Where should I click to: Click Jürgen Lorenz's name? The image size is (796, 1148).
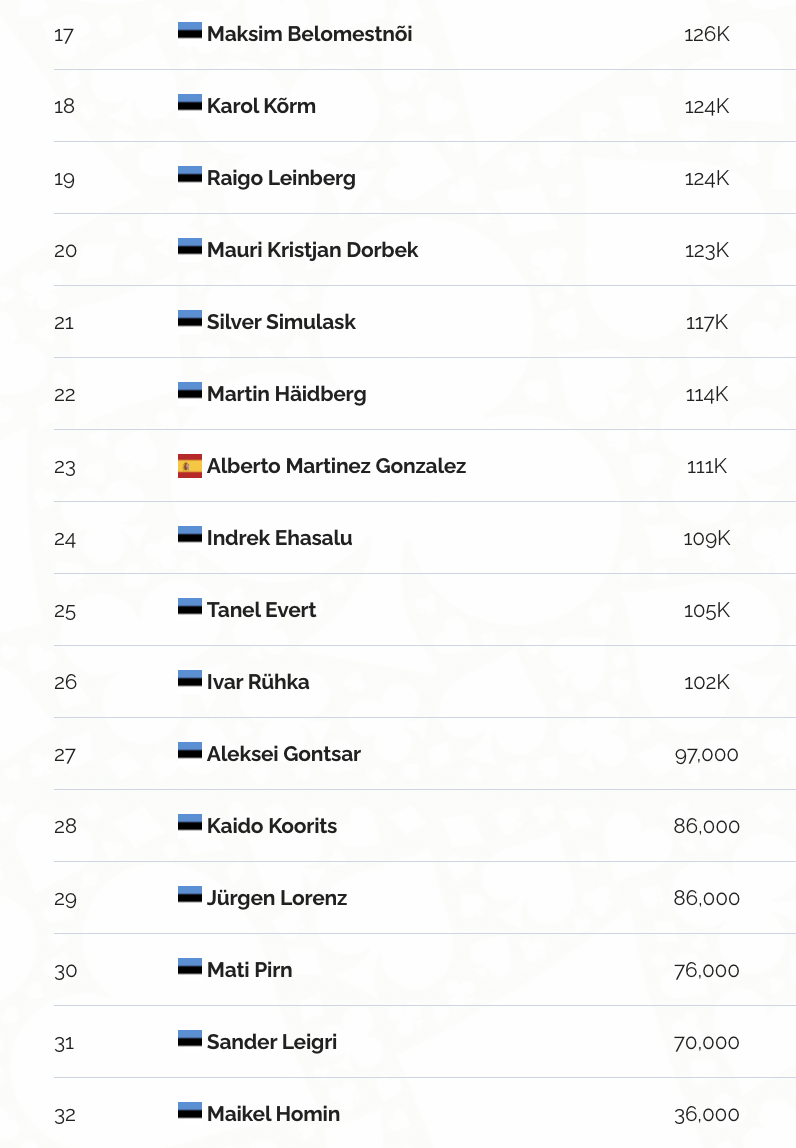pyautogui.click(x=277, y=898)
